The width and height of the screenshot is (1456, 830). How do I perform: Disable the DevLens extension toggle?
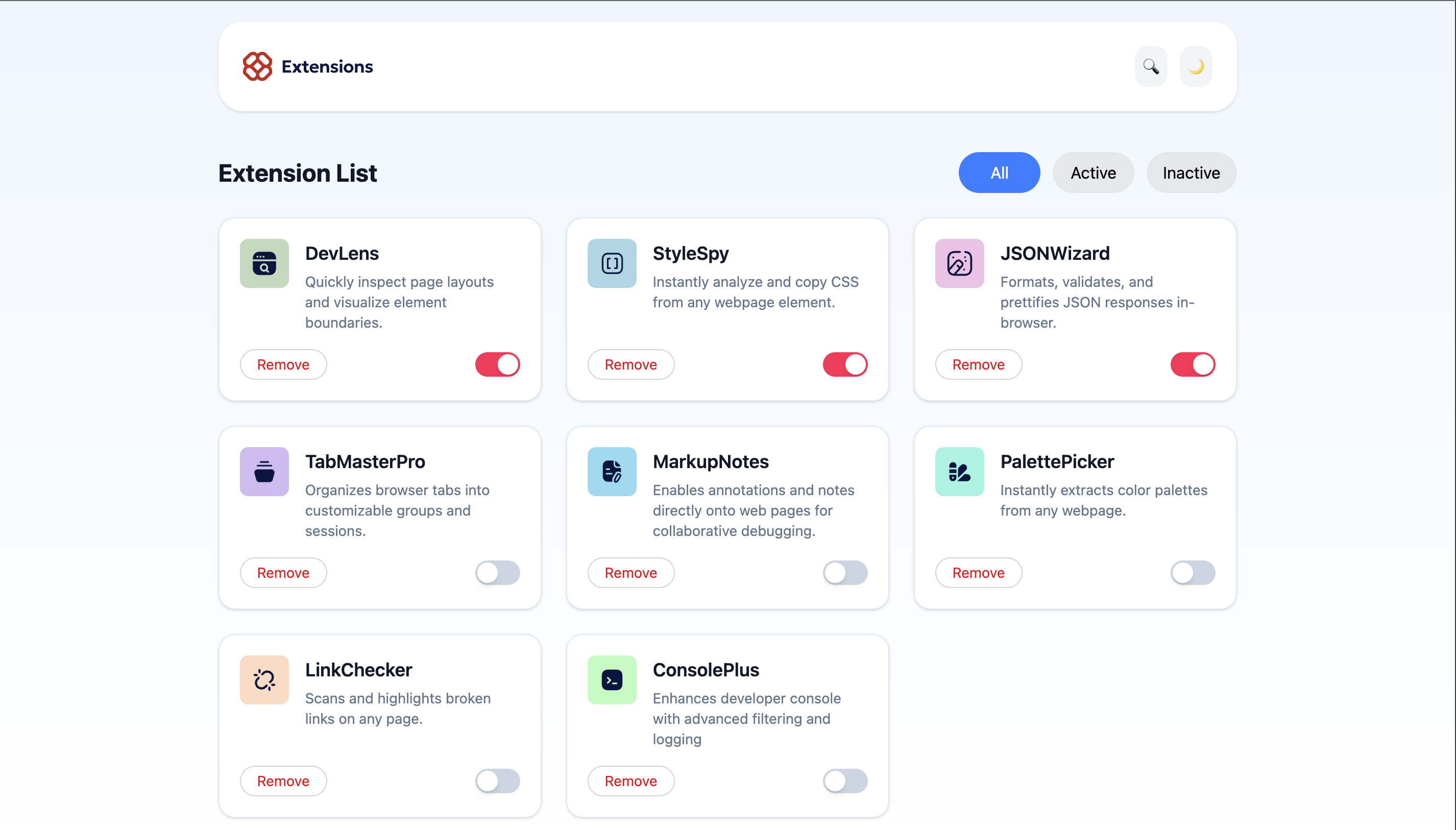pos(497,364)
